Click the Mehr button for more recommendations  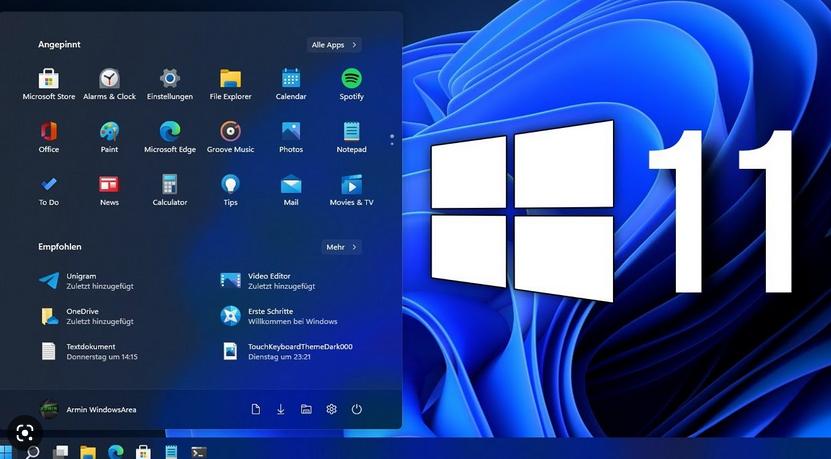[x=341, y=247]
